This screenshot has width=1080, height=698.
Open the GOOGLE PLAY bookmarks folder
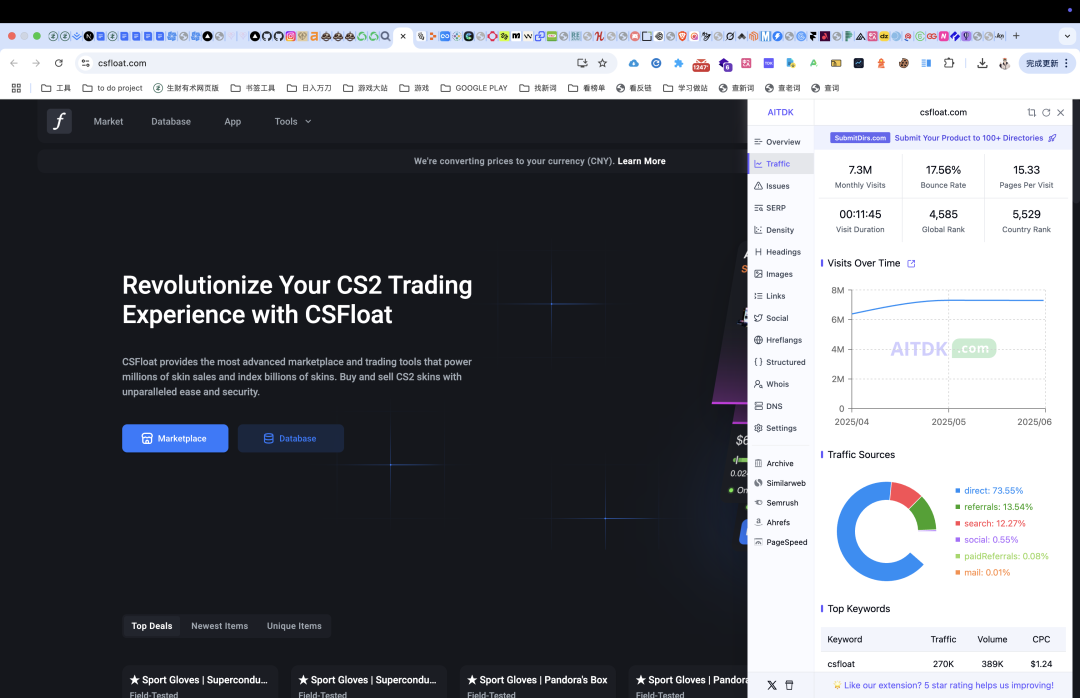[474, 88]
